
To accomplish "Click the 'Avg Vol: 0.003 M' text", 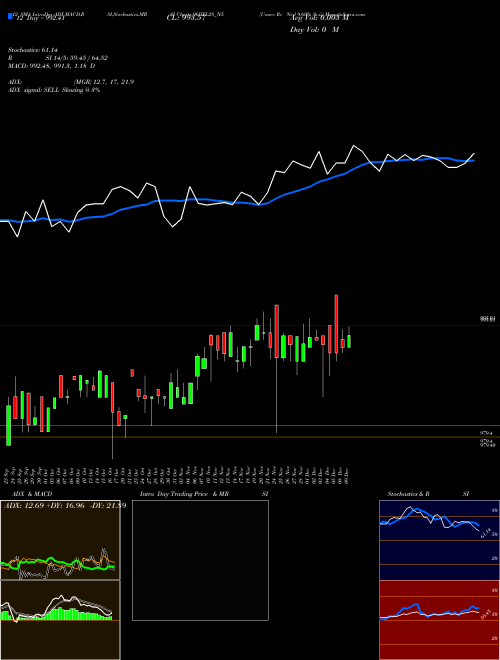I will (319, 18).
